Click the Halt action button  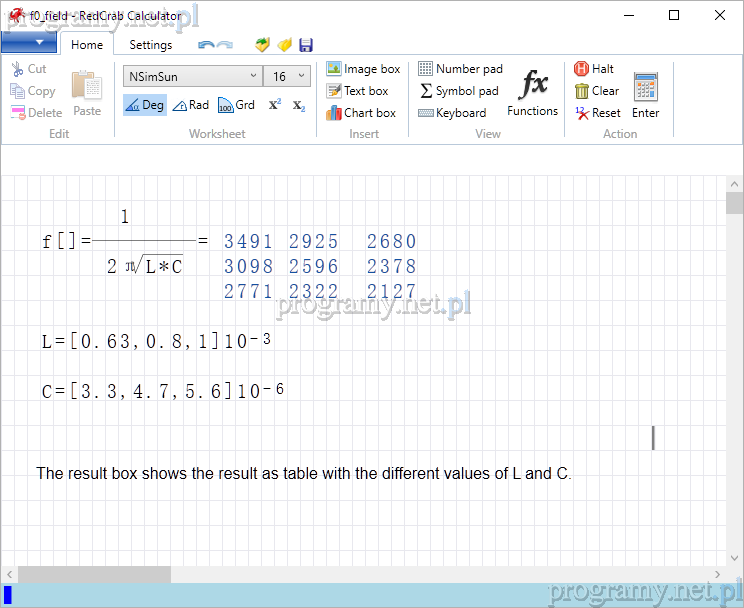pos(594,69)
